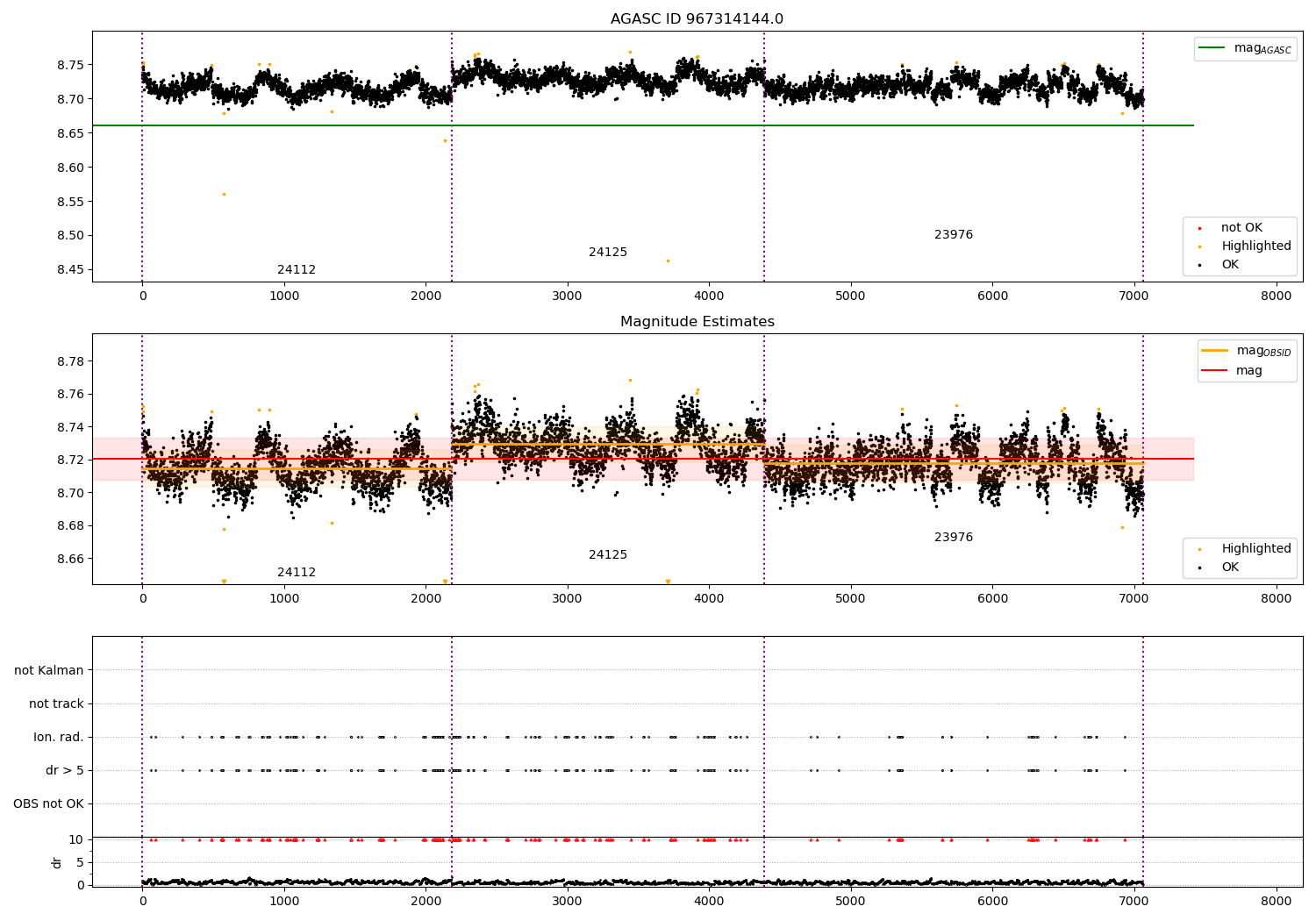The width and height of the screenshot is (1316, 921).
Task: Click the title 'AGASC ID 967314144.0'
Action: (697, 19)
